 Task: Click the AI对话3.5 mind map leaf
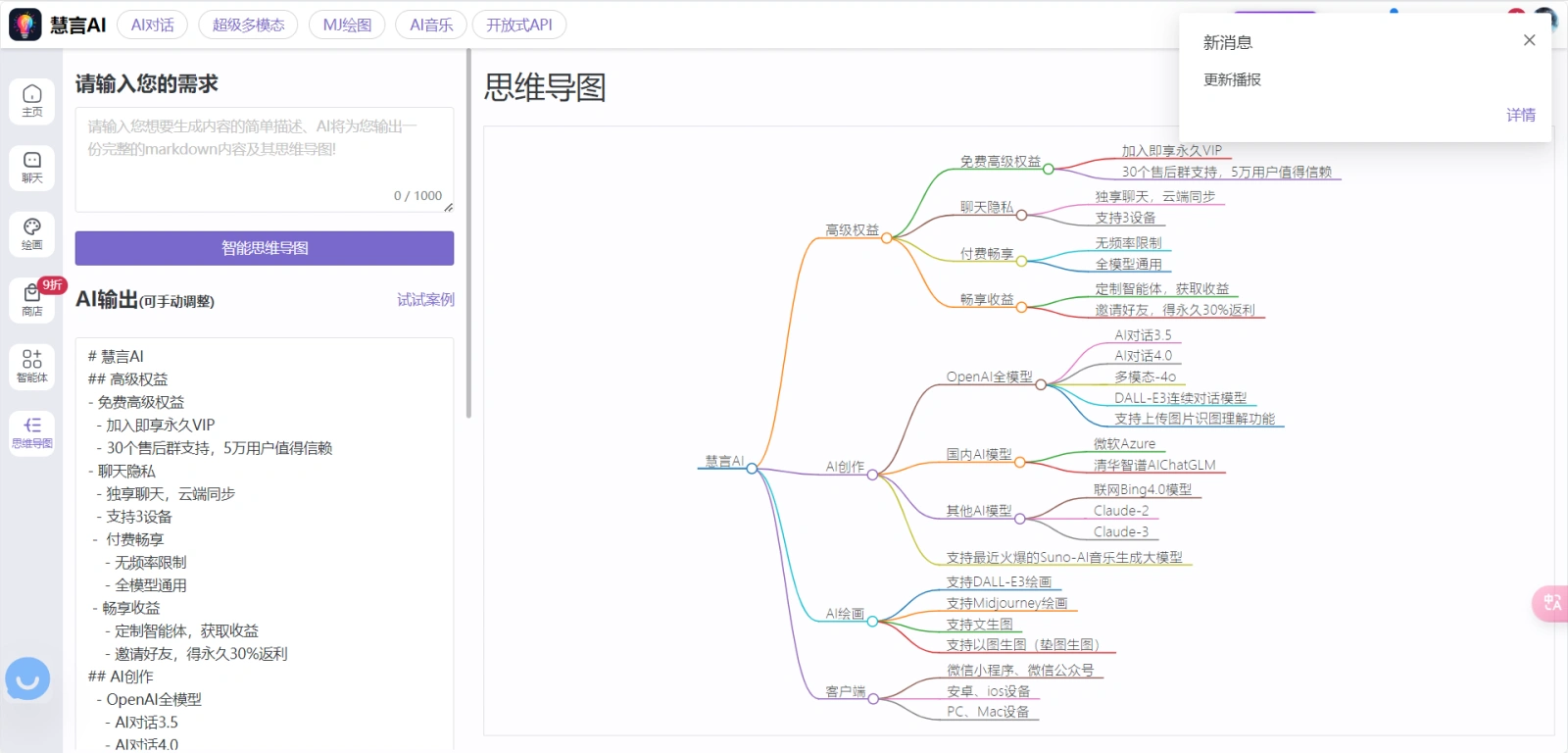[1143, 335]
